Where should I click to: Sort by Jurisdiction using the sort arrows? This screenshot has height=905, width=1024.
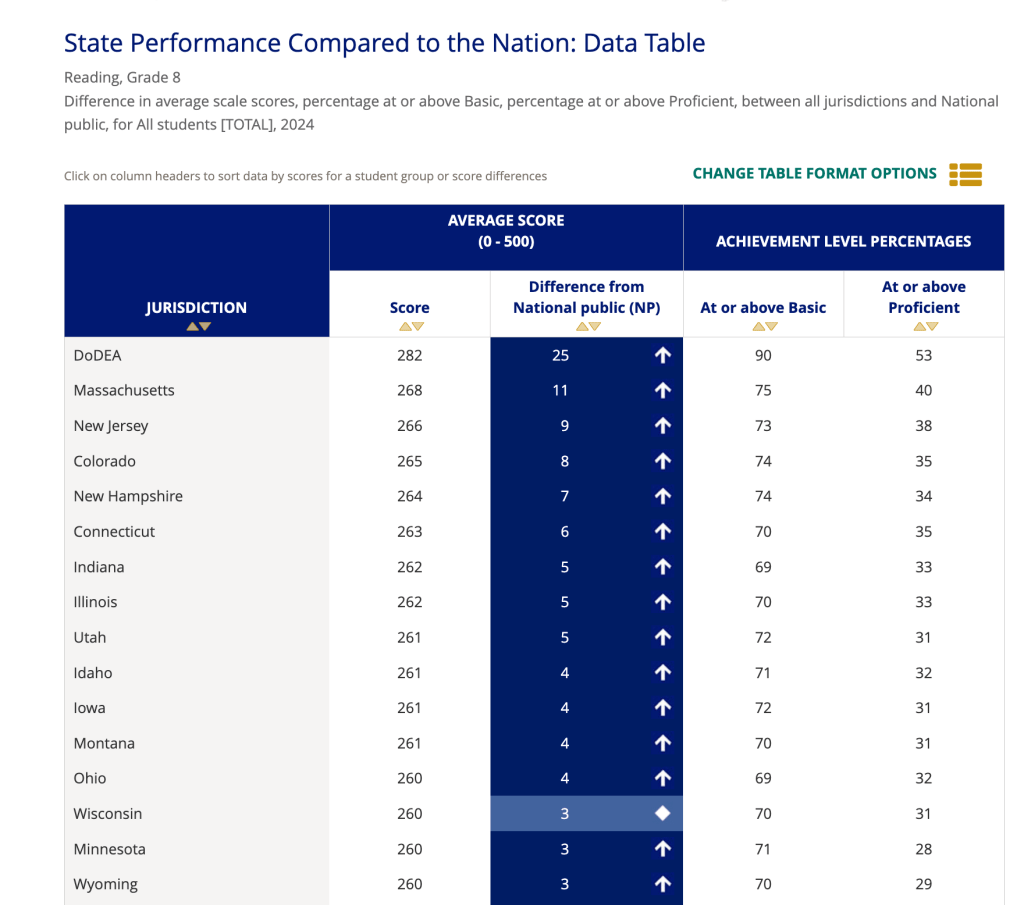[198, 326]
